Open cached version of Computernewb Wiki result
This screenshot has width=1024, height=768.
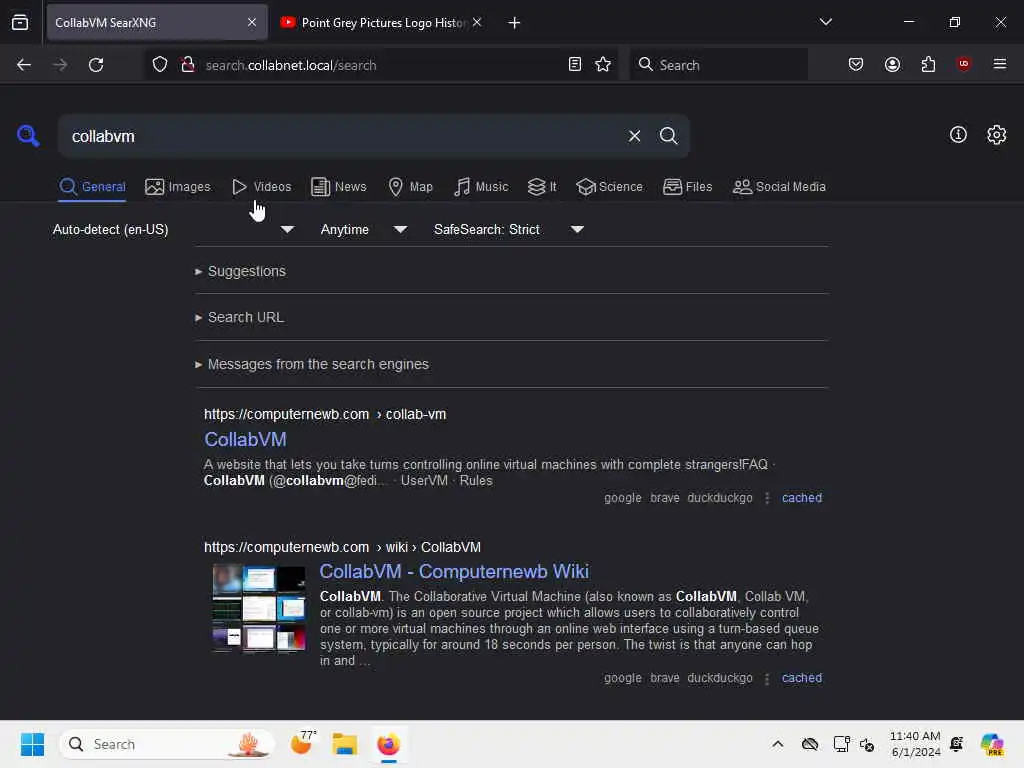click(802, 678)
